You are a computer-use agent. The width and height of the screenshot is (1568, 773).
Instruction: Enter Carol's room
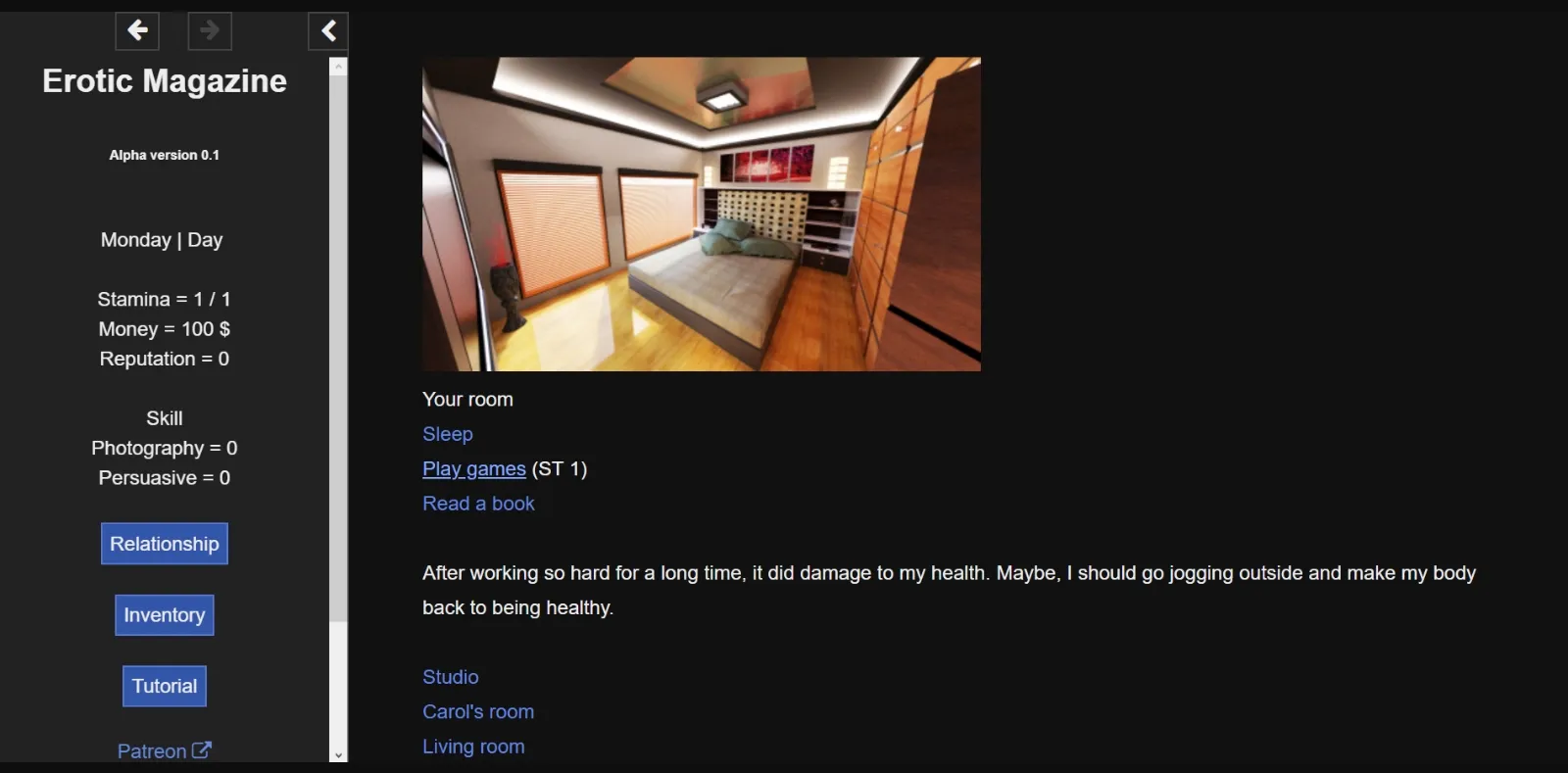click(478, 712)
